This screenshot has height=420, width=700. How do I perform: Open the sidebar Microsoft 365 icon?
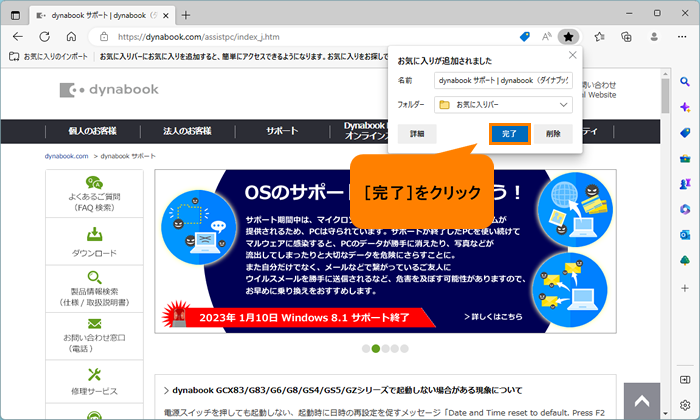[685, 209]
